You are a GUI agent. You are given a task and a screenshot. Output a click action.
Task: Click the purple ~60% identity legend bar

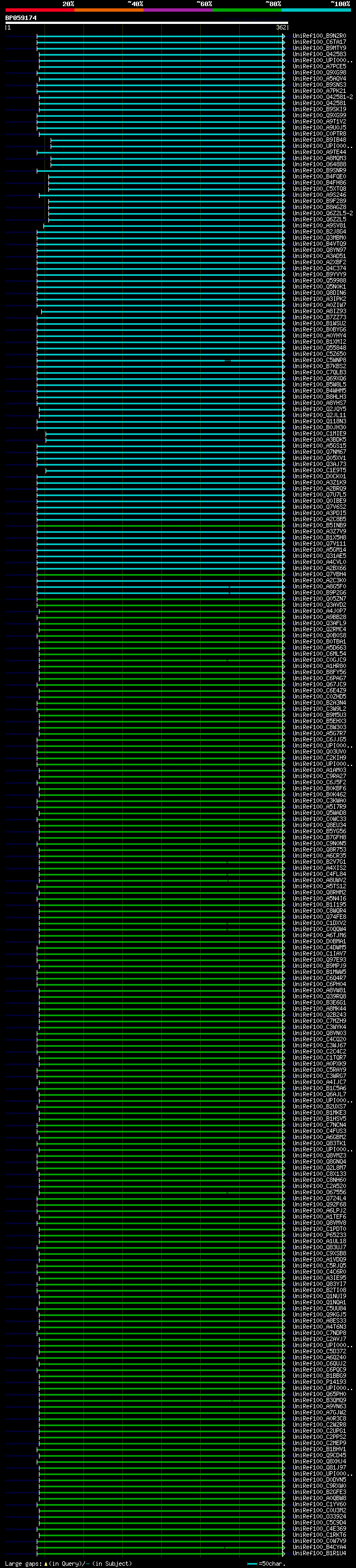pyautogui.click(x=177, y=10)
